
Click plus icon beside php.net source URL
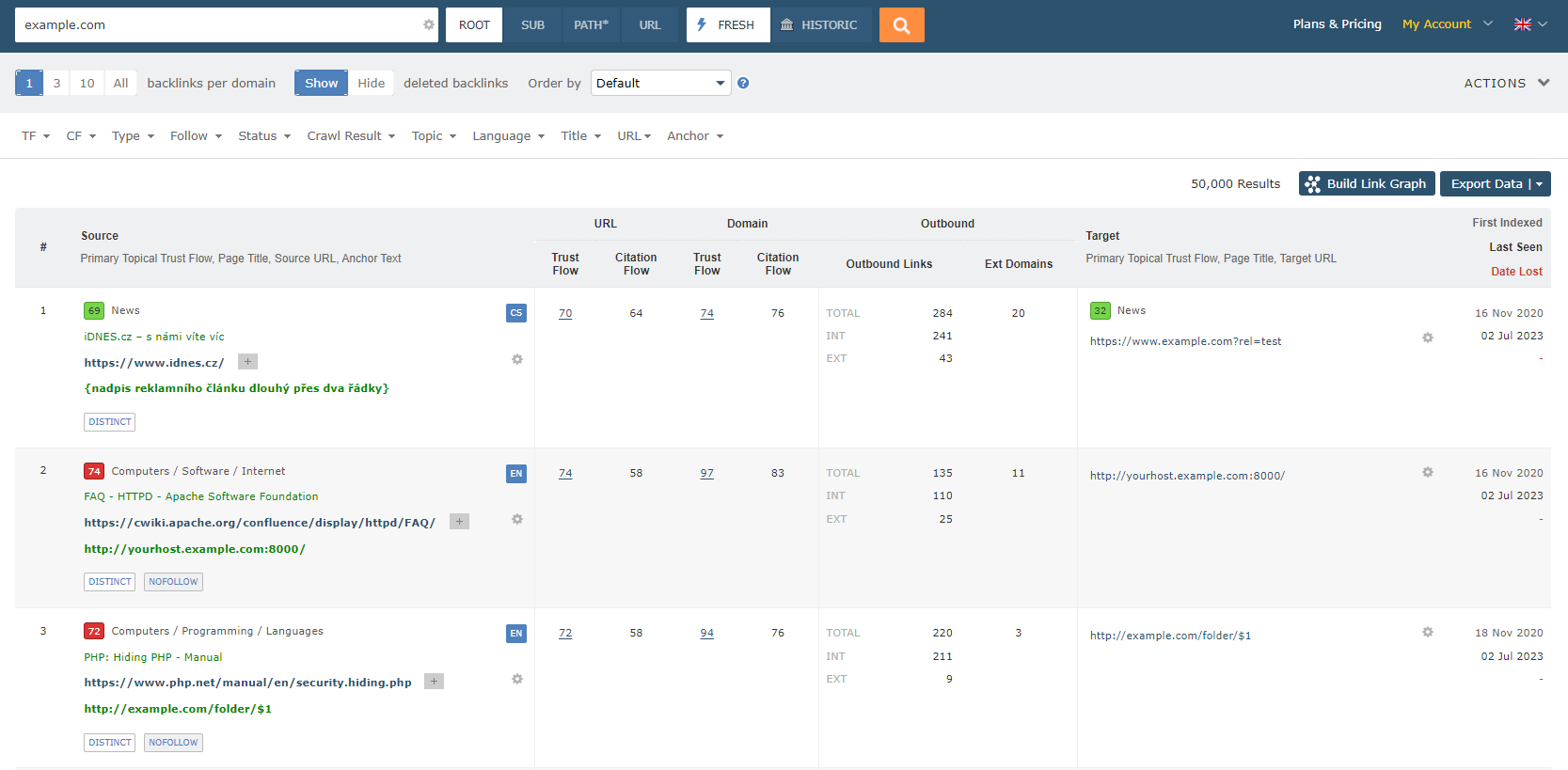pyautogui.click(x=434, y=682)
